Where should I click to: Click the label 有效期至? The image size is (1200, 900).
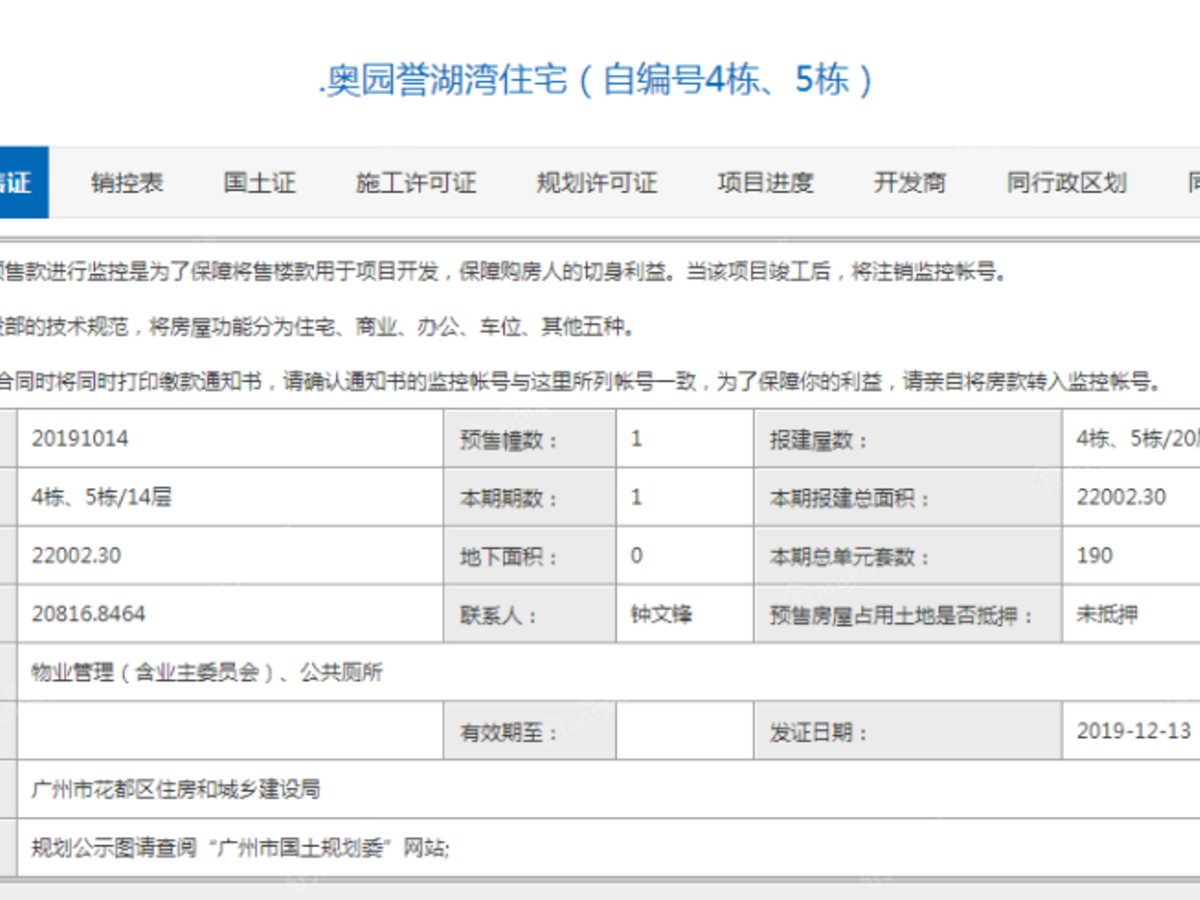point(509,732)
